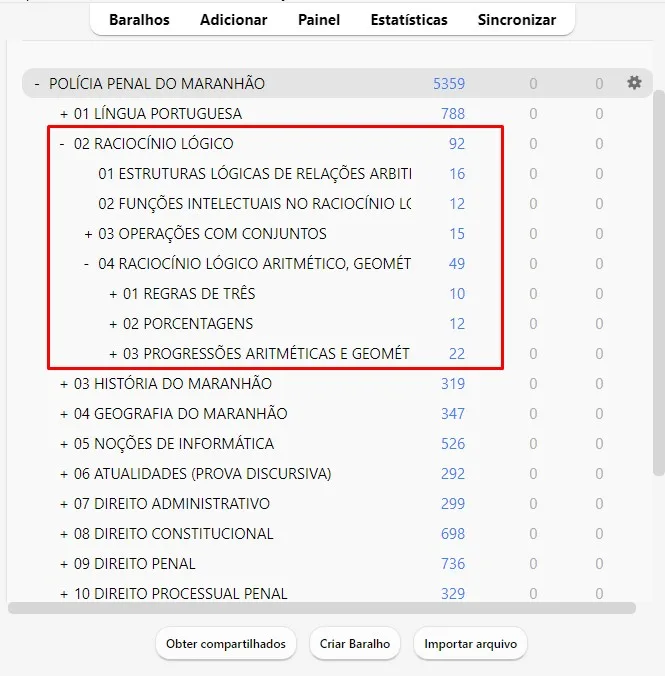Open the 03 HISTÓRIA DO MARANHÃO deck name

point(173,384)
